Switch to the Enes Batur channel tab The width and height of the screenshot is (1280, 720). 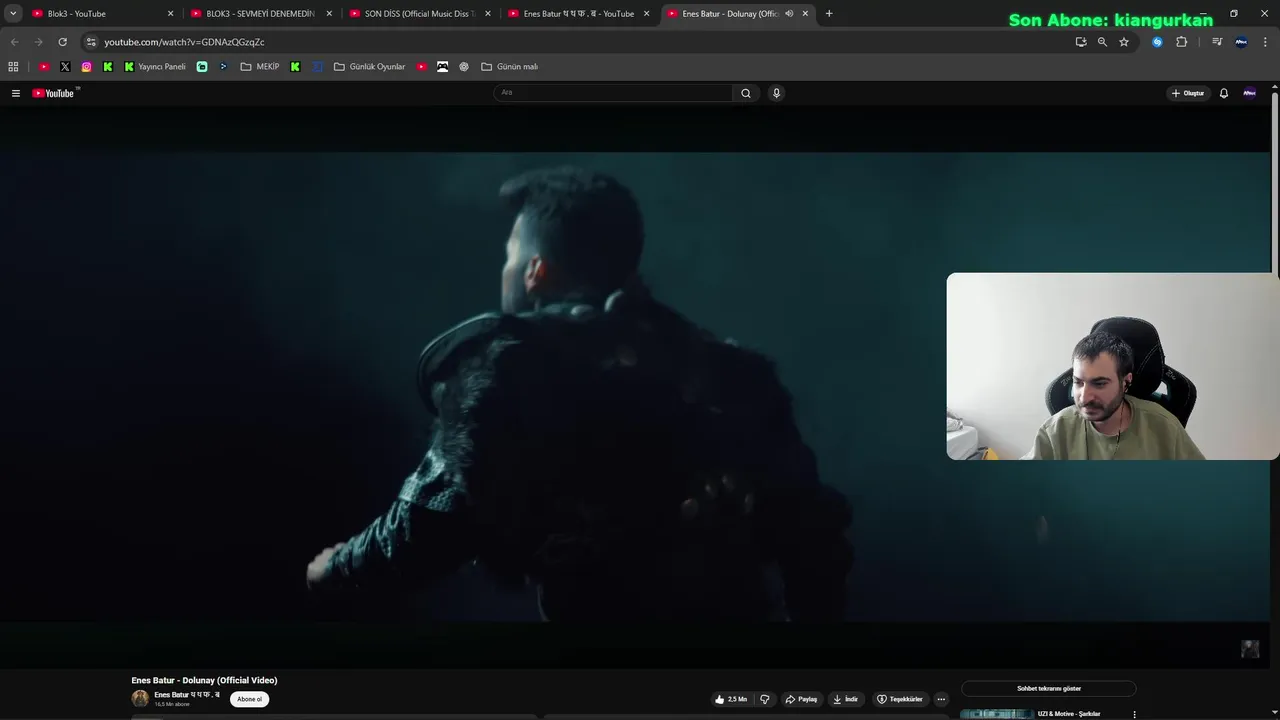(x=578, y=14)
